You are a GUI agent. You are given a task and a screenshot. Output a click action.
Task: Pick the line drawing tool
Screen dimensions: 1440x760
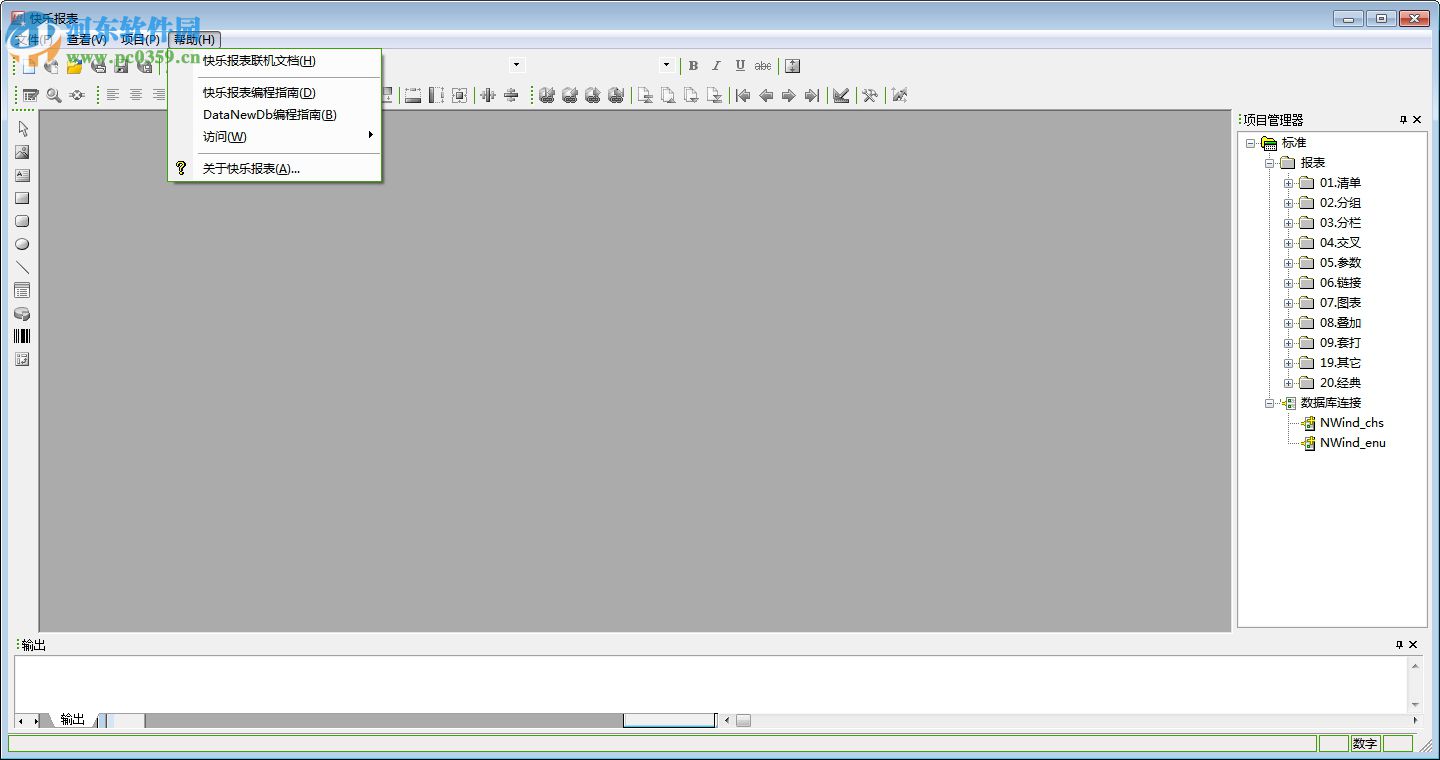tap(22, 268)
